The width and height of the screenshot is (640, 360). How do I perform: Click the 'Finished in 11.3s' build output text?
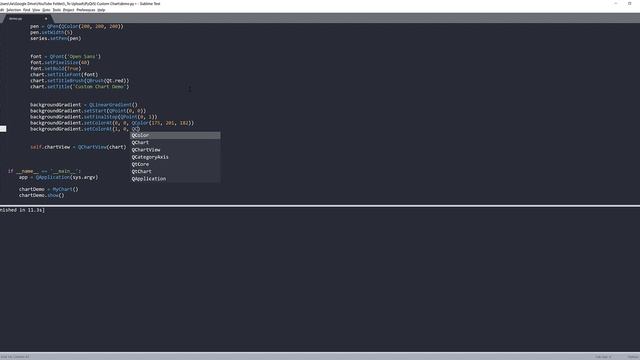pos(22,210)
